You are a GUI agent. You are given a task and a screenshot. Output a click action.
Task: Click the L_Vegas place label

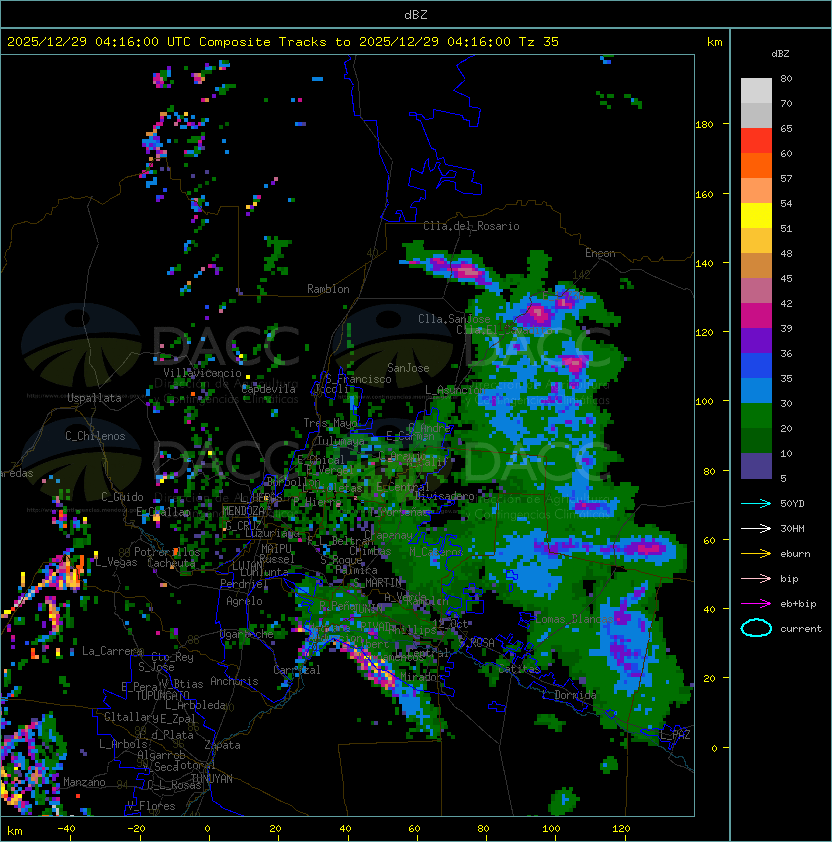pyautogui.click(x=116, y=562)
